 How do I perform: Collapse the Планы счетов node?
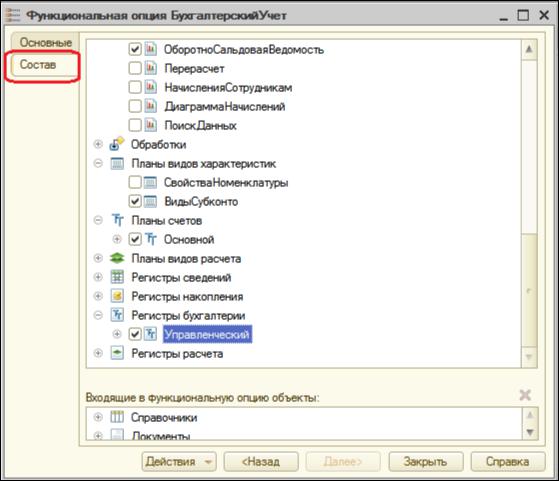click(98, 220)
